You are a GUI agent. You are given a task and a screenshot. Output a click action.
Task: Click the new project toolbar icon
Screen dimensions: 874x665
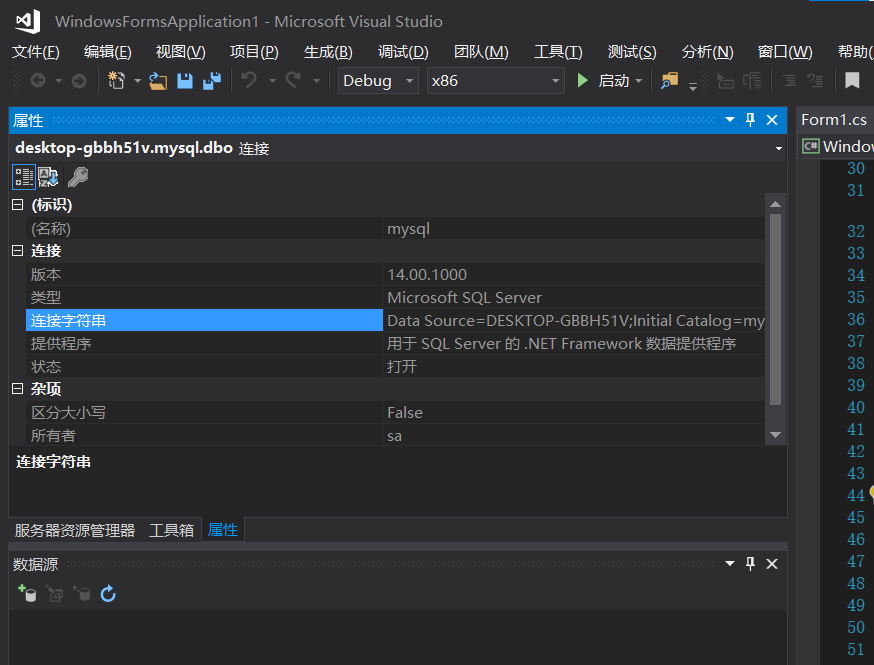click(x=116, y=81)
